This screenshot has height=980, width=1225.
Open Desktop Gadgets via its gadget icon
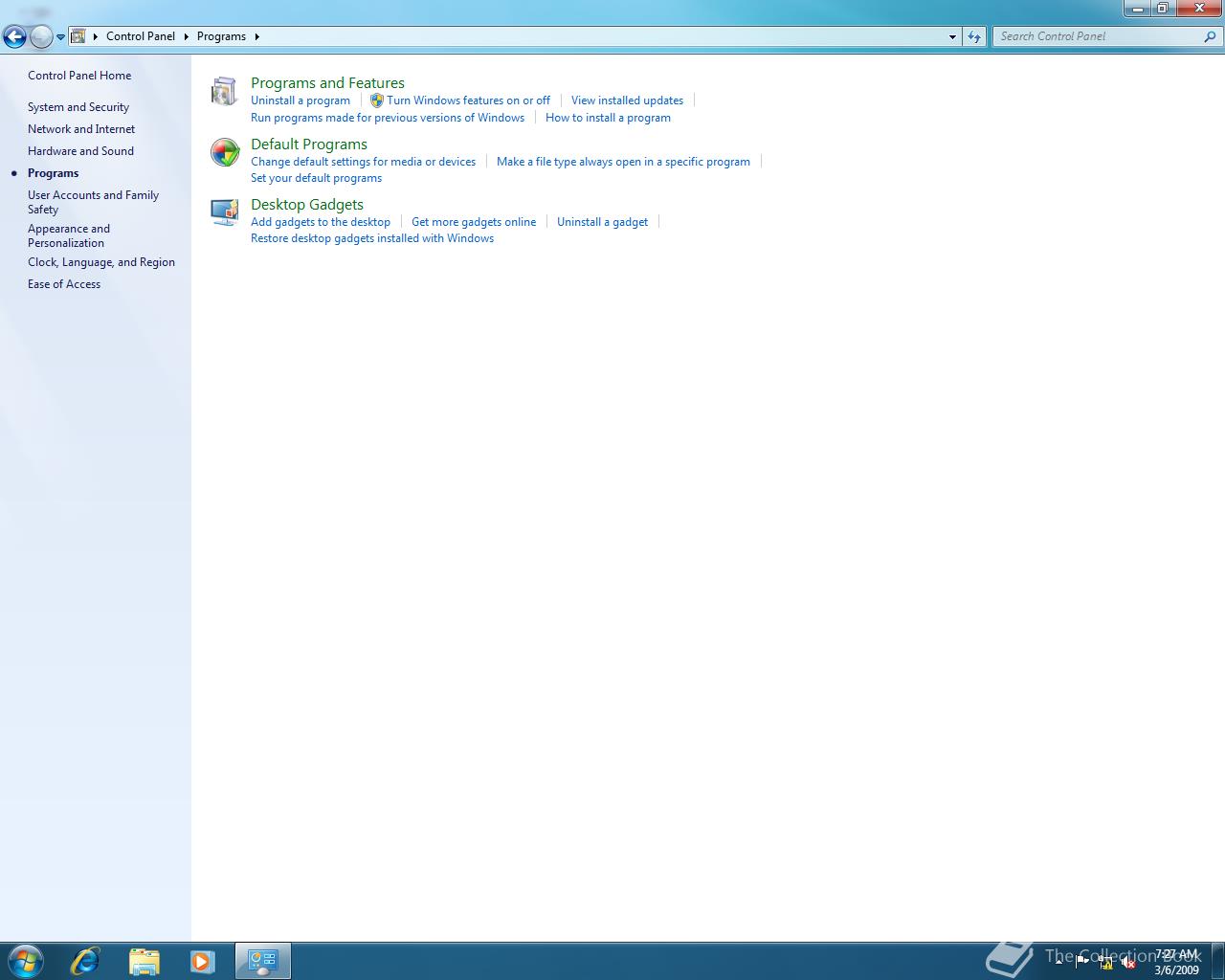pyautogui.click(x=224, y=212)
